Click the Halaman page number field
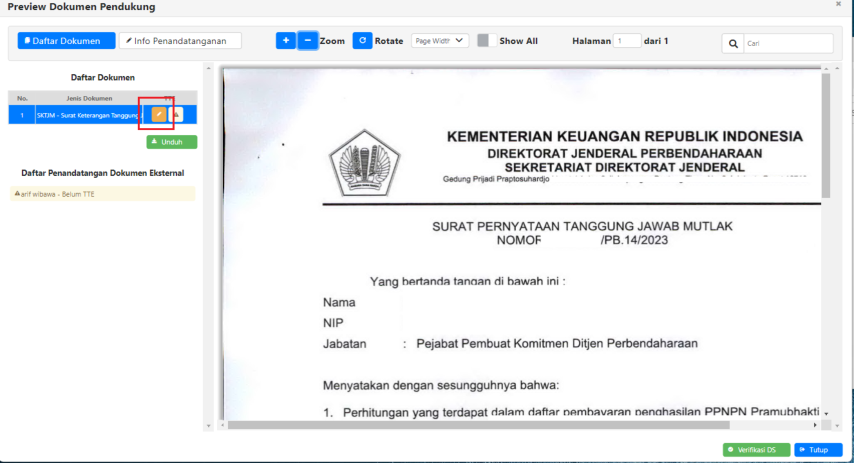The height and width of the screenshot is (463, 854). pyautogui.click(x=627, y=41)
